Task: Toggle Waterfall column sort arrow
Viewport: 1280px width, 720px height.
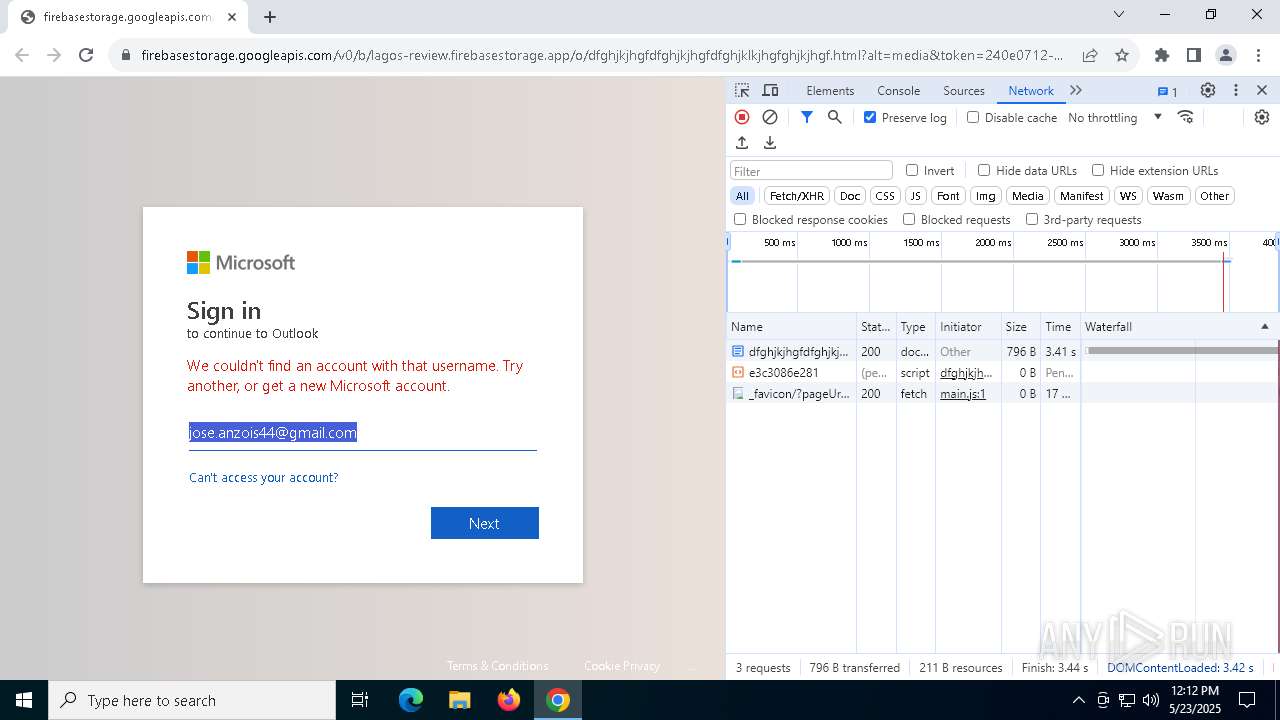Action: [x=1264, y=327]
